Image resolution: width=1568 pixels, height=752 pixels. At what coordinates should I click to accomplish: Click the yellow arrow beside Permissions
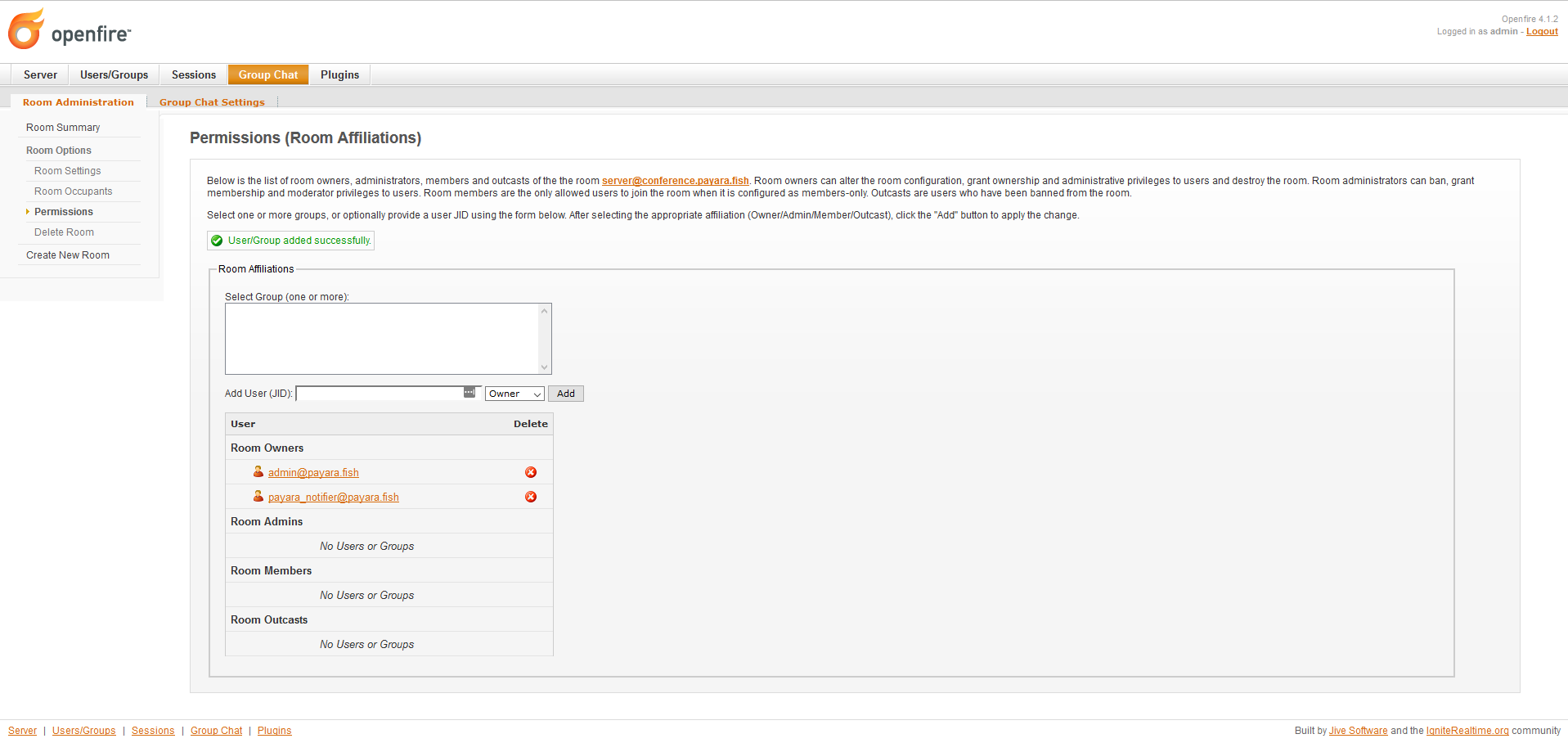[27, 211]
